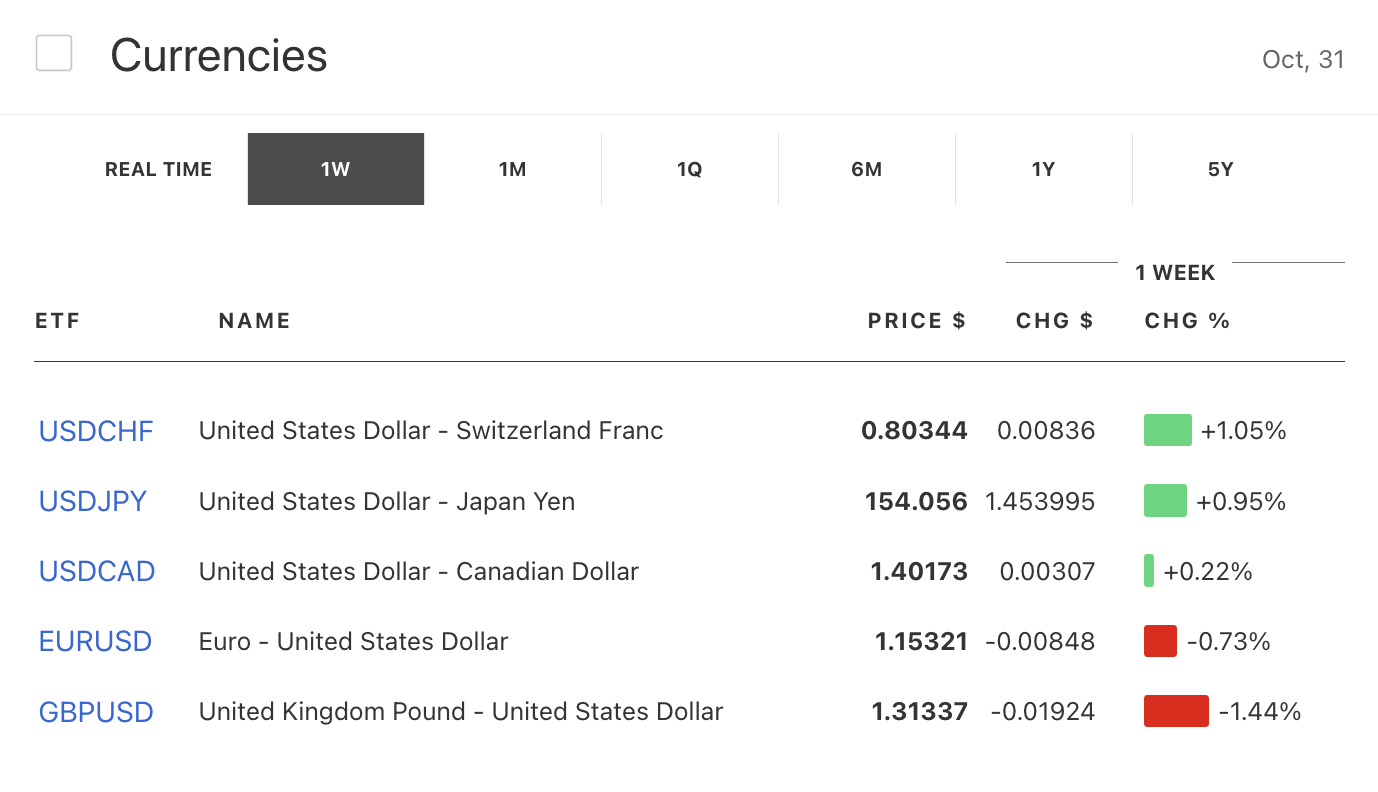Screen dimensions: 1378x792
Task: Follow the EURUSD ticker link
Action: click(x=95, y=641)
